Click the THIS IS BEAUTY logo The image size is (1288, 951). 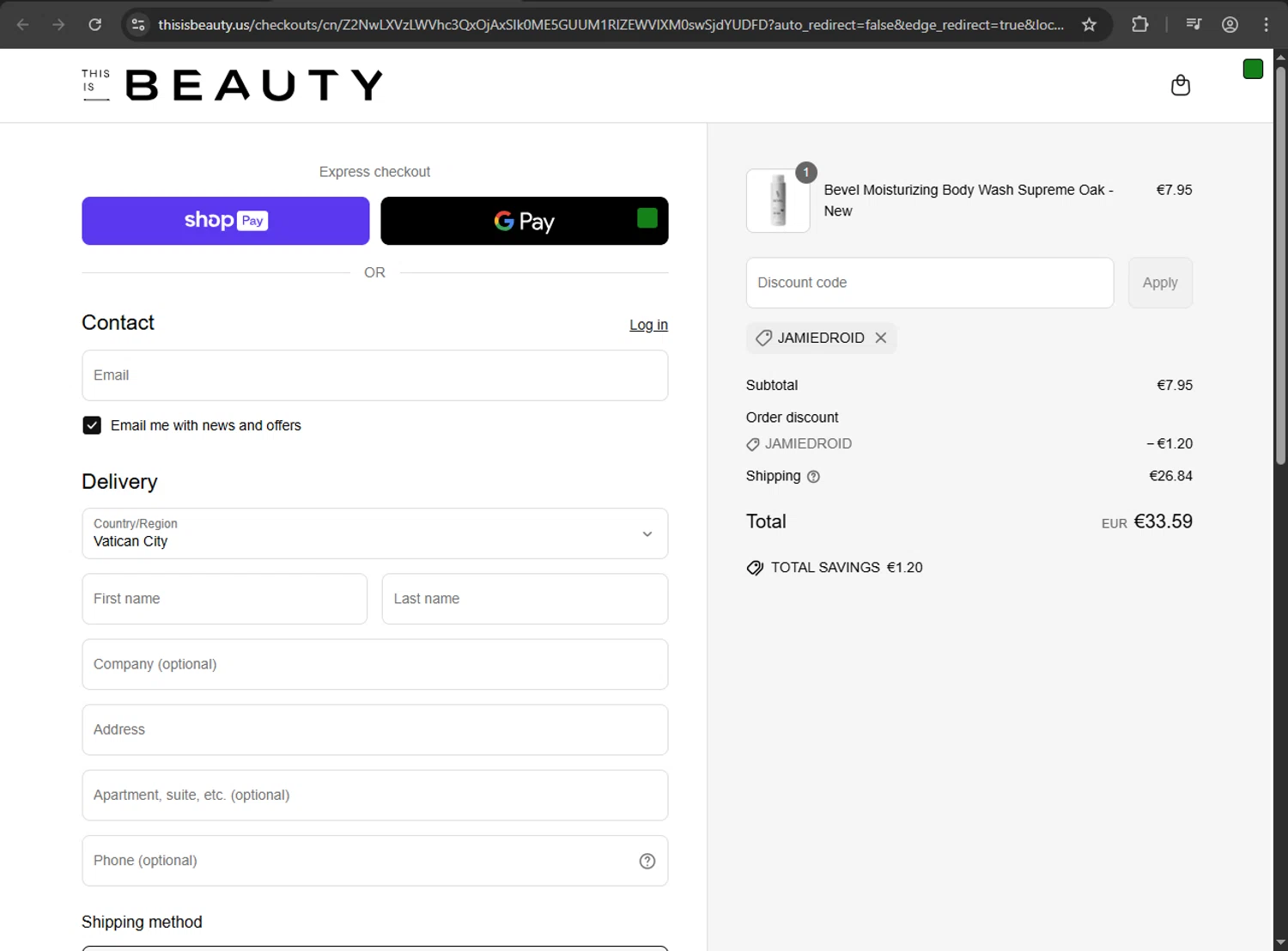point(232,85)
